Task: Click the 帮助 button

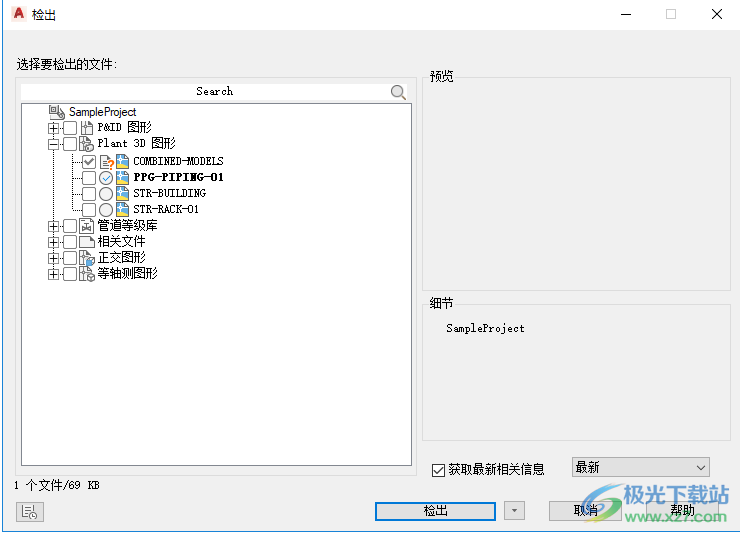Action: (x=682, y=511)
